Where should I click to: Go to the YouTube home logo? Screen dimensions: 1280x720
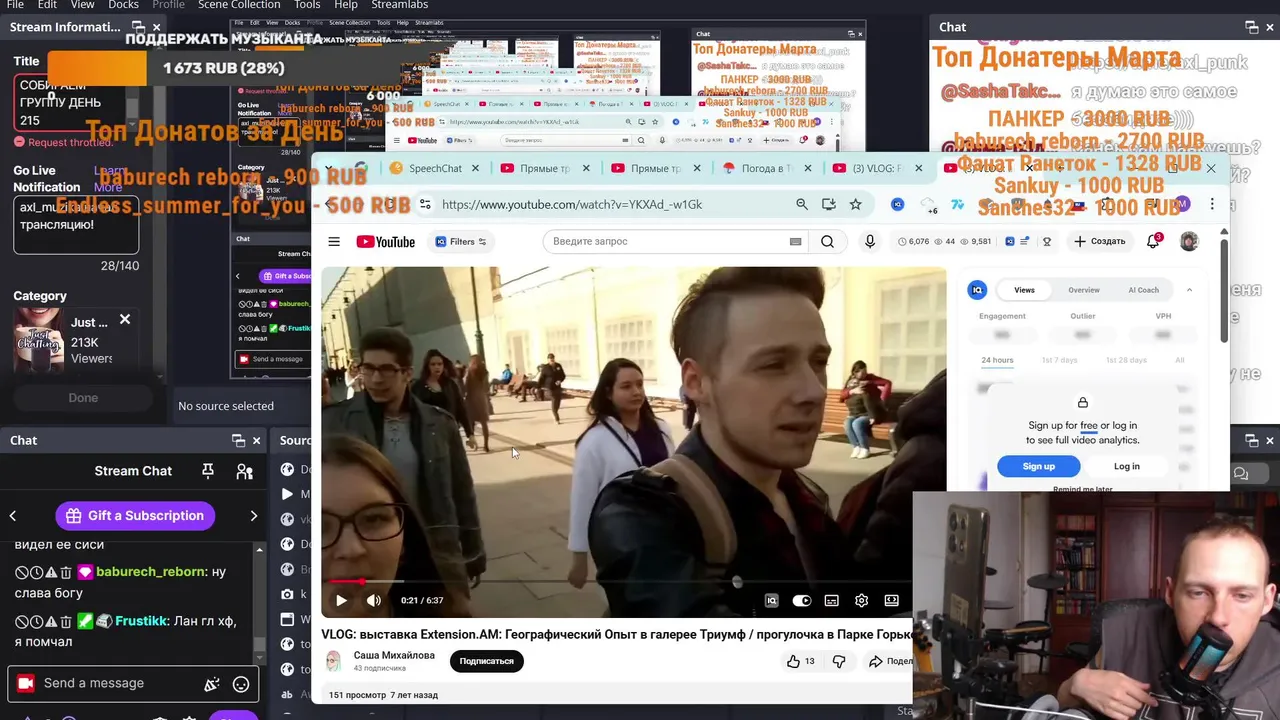coord(385,241)
